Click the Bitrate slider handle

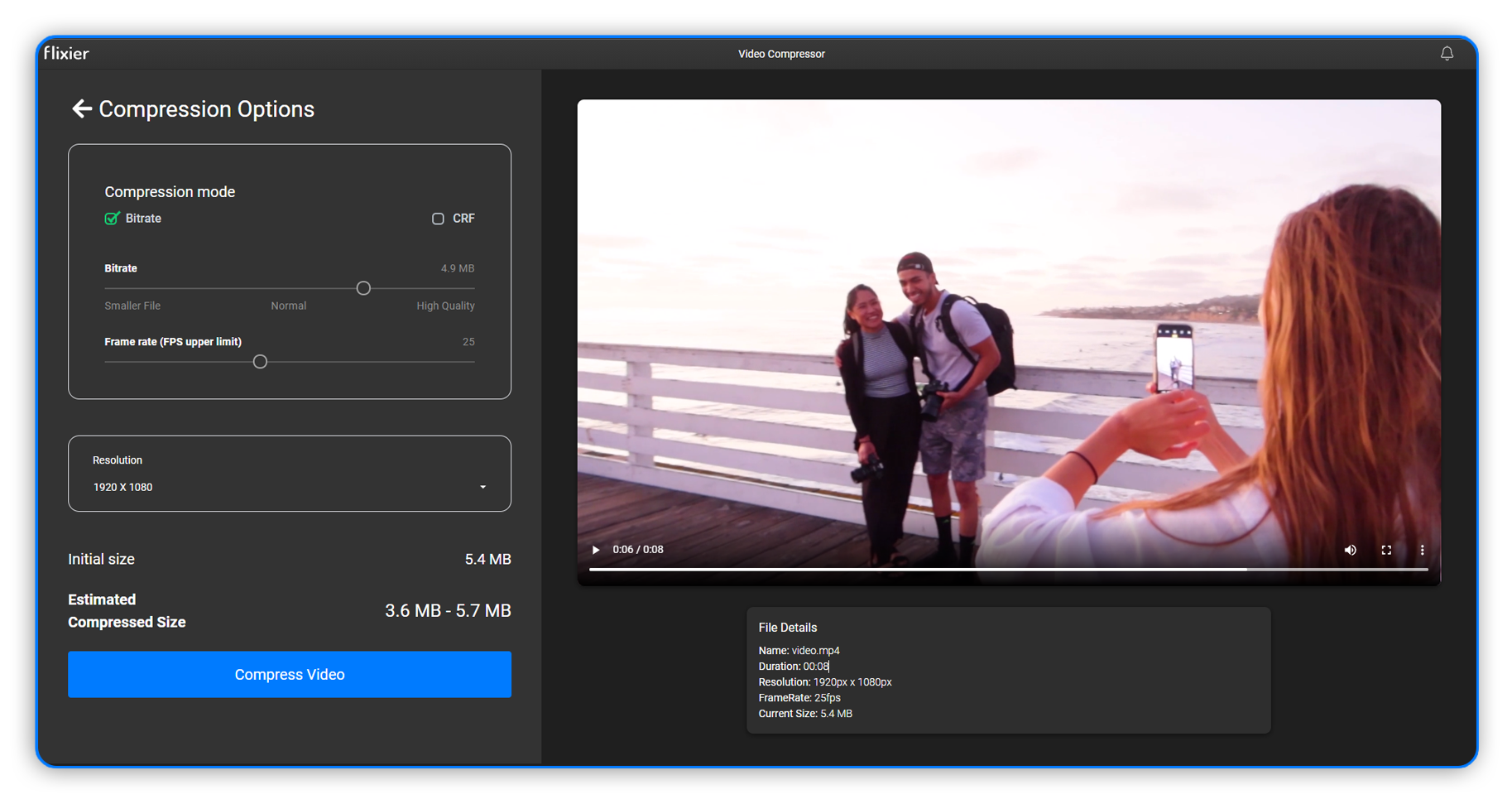363,288
